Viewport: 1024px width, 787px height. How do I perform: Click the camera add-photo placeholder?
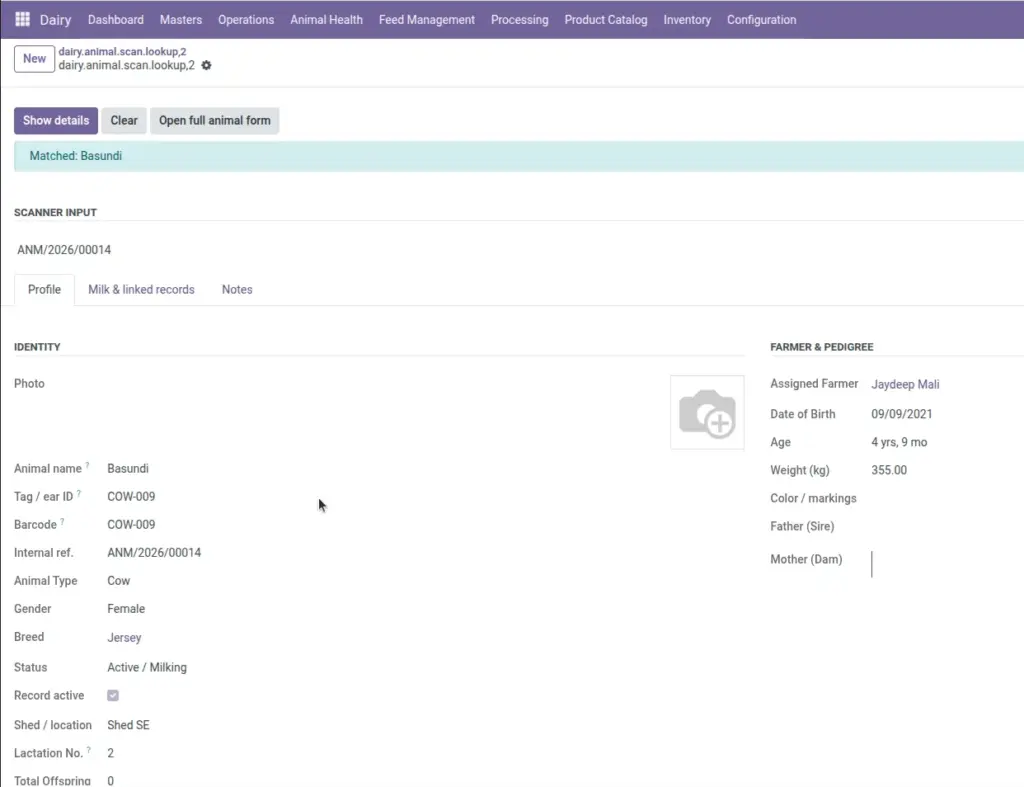click(x=707, y=412)
